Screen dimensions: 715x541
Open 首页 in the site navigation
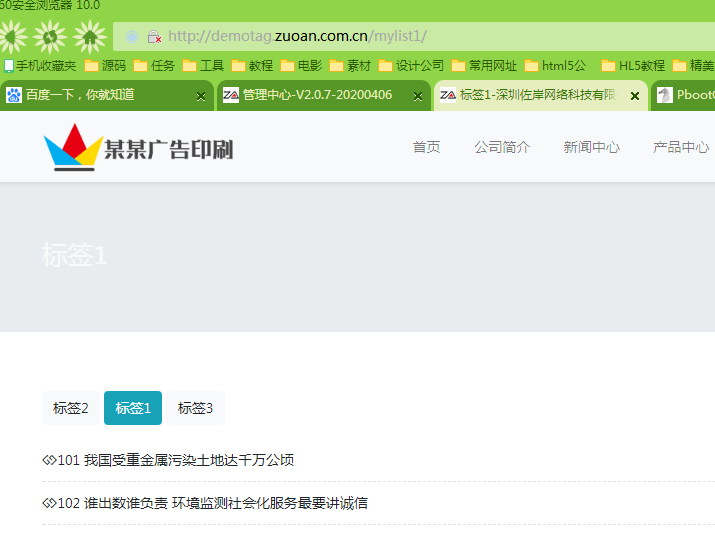click(426, 147)
